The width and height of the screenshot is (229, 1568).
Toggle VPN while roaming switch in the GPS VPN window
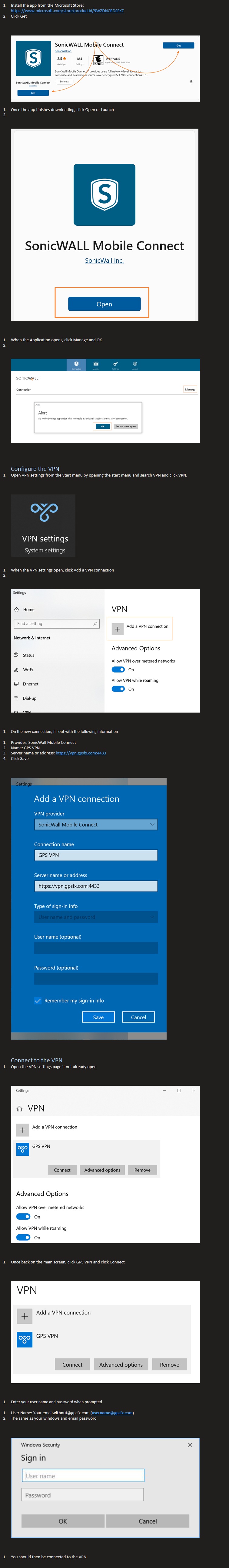pos(23,1237)
